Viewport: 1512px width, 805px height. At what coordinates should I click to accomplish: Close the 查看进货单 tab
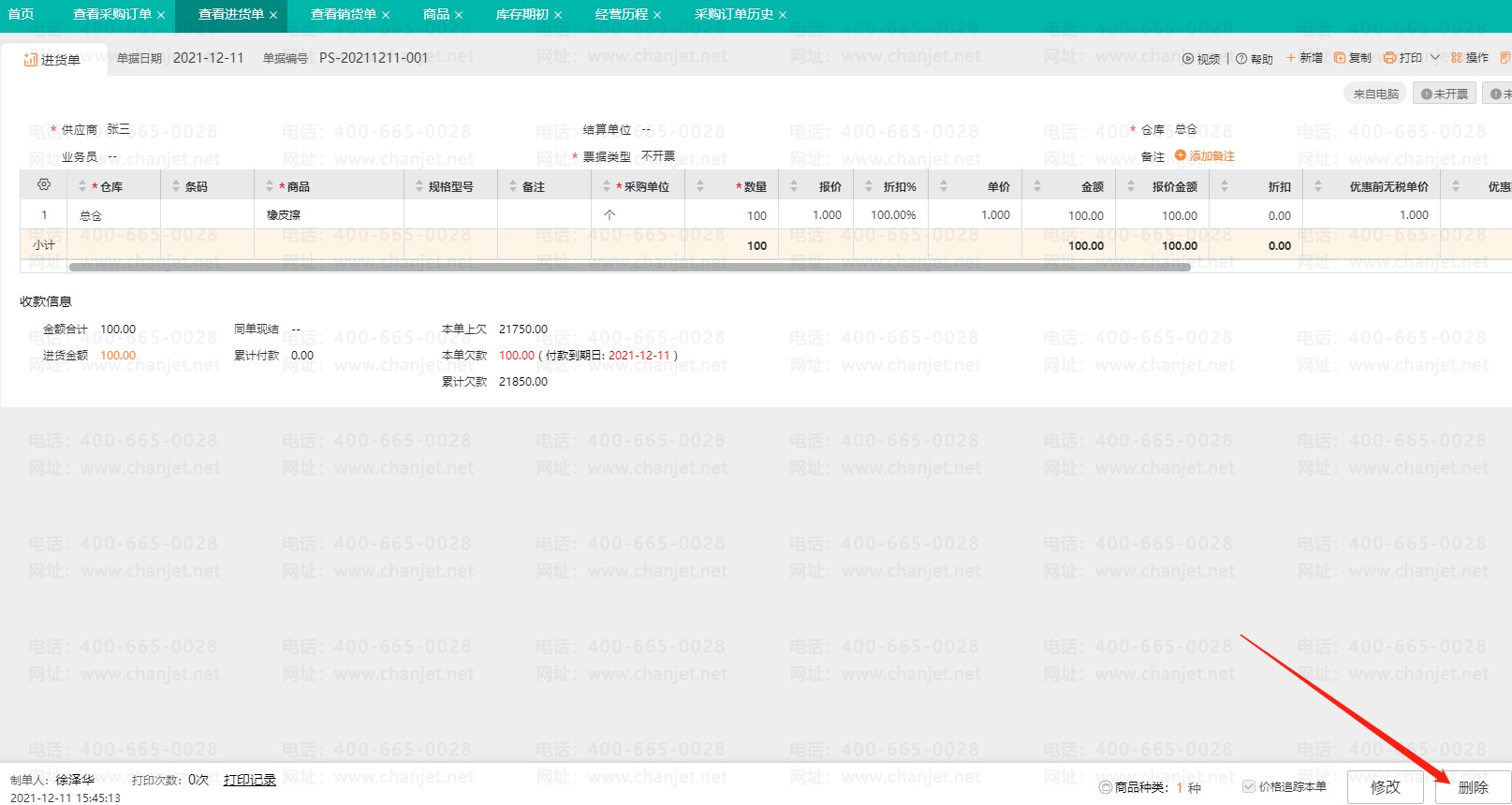click(273, 15)
